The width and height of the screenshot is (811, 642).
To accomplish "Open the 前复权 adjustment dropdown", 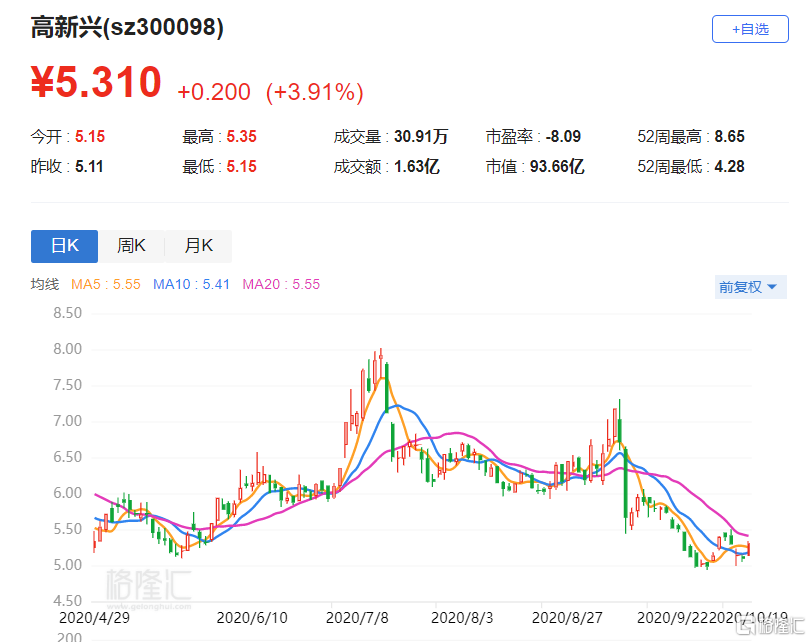I will tap(750, 287).
